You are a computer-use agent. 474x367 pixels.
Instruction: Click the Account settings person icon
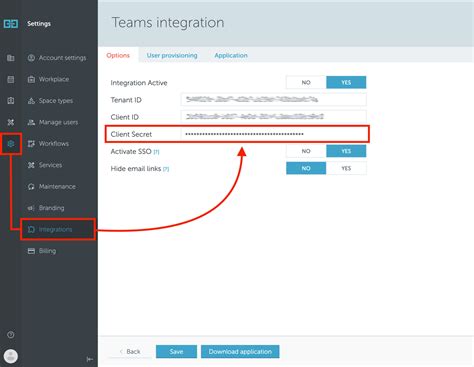click(31, 58)
